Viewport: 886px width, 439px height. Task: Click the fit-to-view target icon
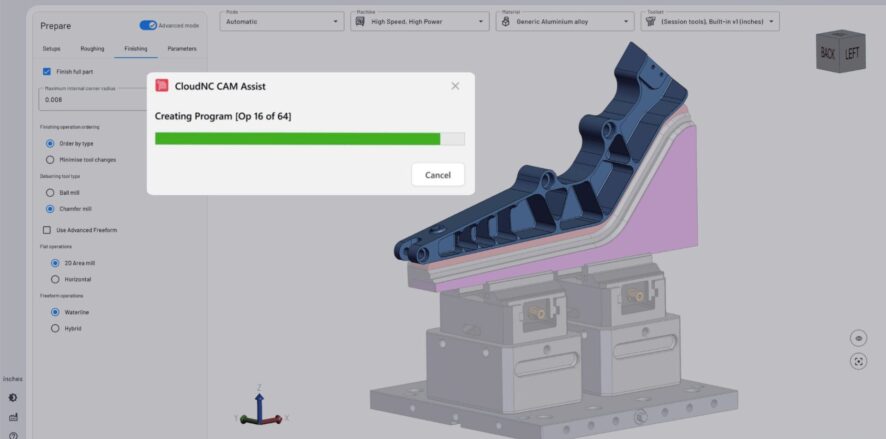[x=858, y=362]
